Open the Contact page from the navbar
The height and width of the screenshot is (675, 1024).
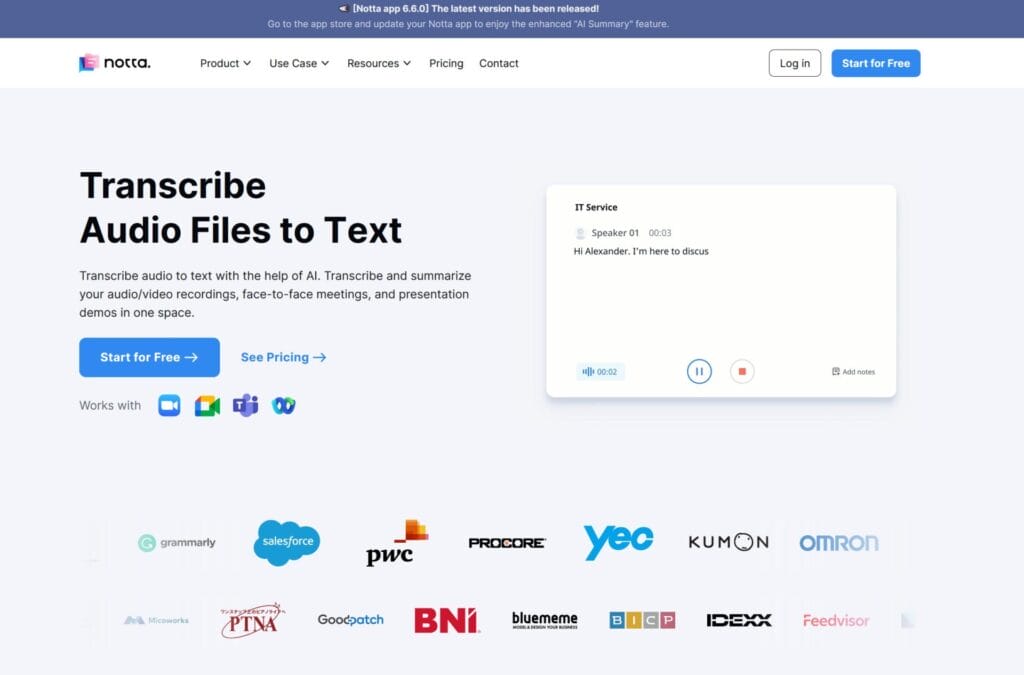tap(498, 63)
